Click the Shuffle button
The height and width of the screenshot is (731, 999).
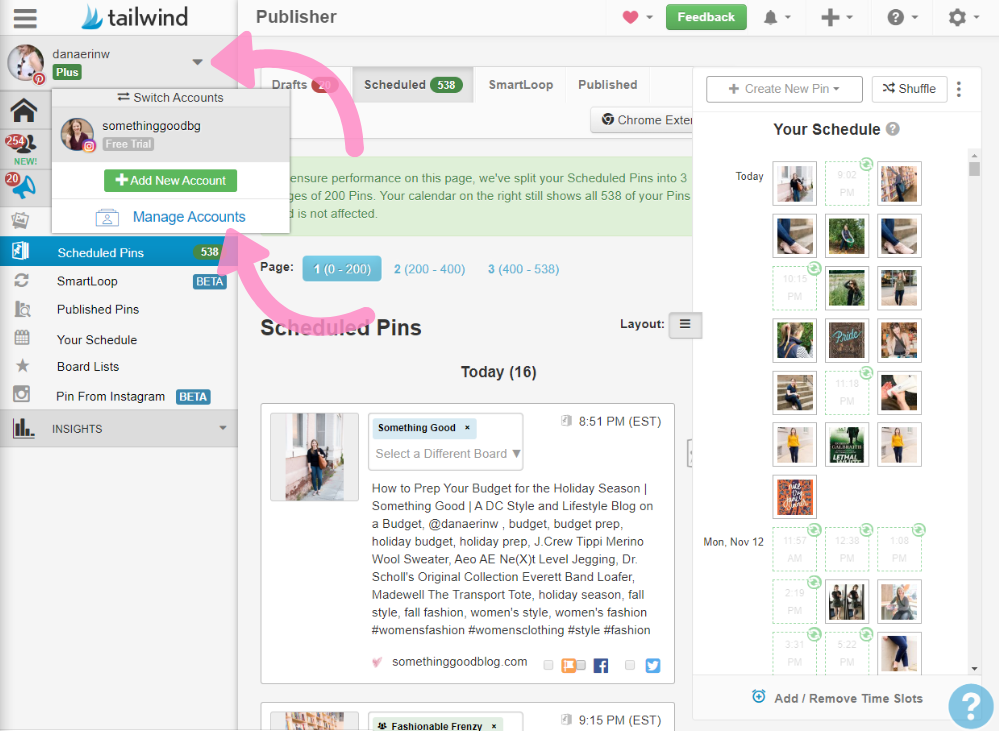909,89
